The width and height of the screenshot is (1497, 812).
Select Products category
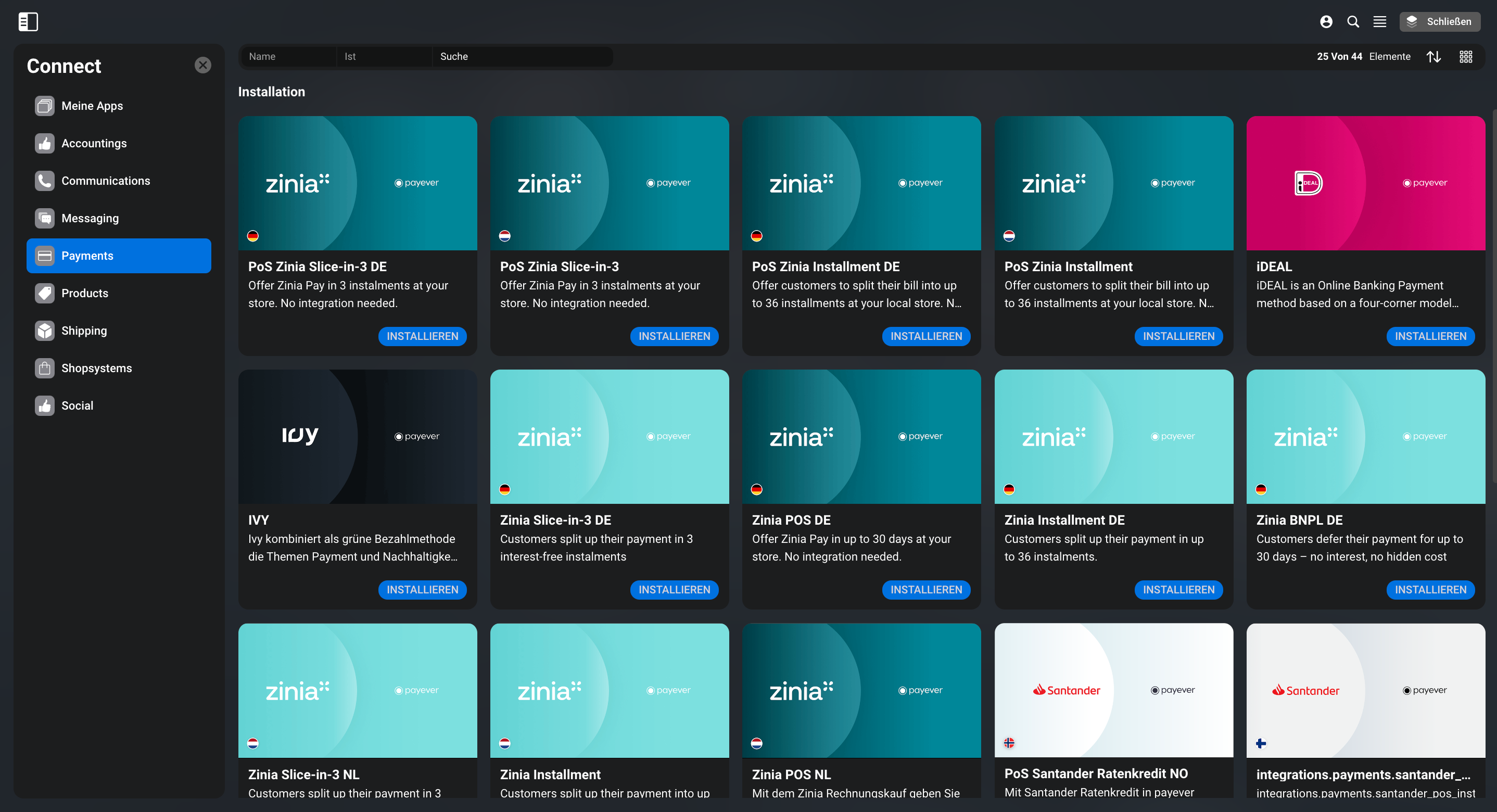click(x=119, y=294)
